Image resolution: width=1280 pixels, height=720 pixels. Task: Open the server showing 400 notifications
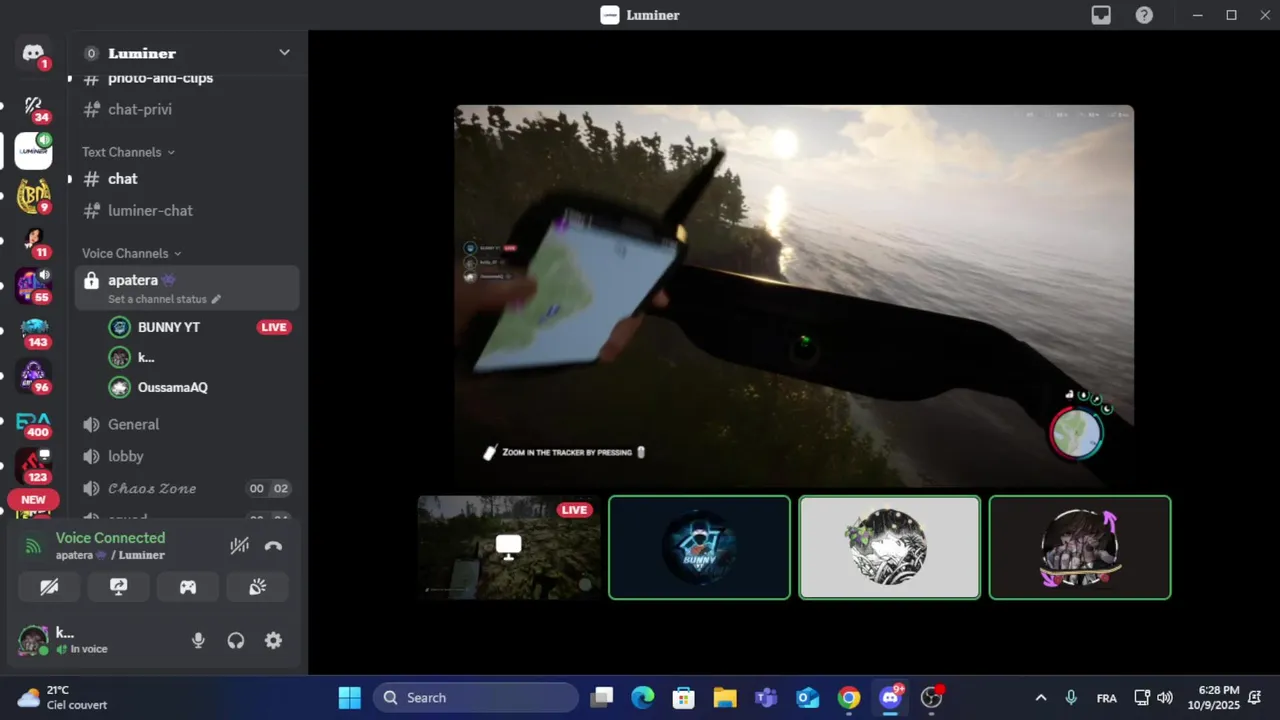[33, 421]
